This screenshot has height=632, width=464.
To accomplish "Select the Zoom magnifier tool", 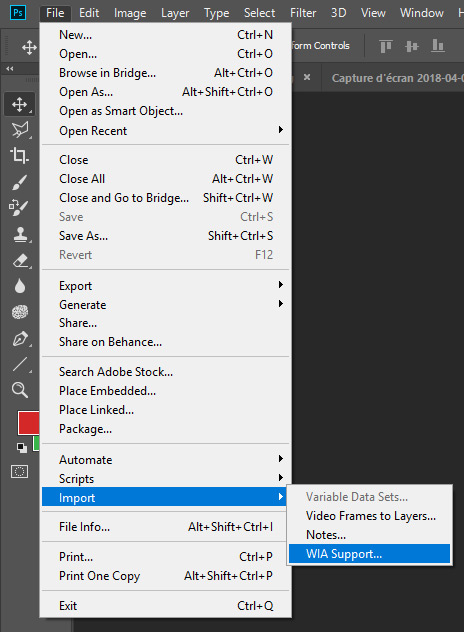I will 20,390.
